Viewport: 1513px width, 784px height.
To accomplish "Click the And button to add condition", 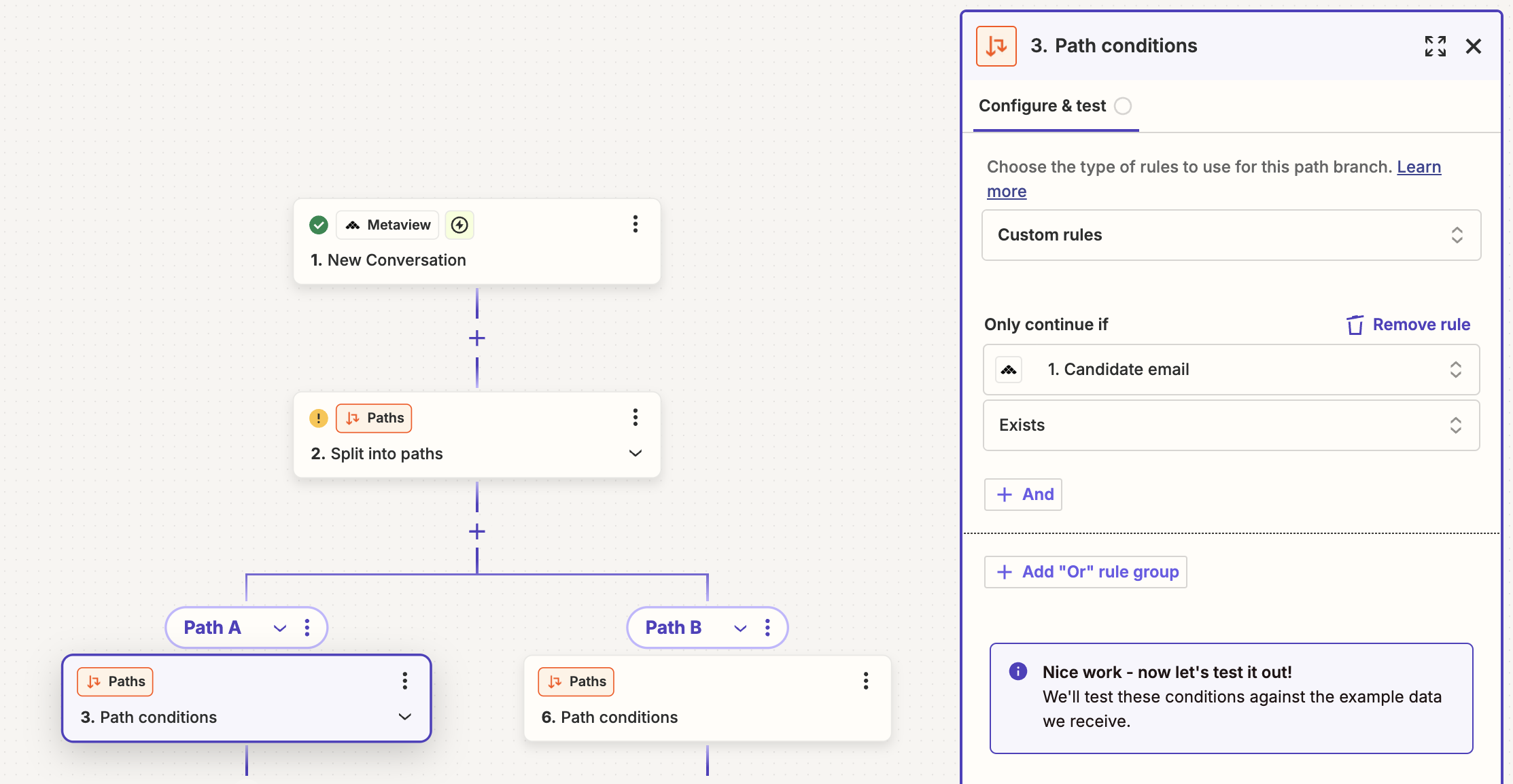I will 1023,495.
